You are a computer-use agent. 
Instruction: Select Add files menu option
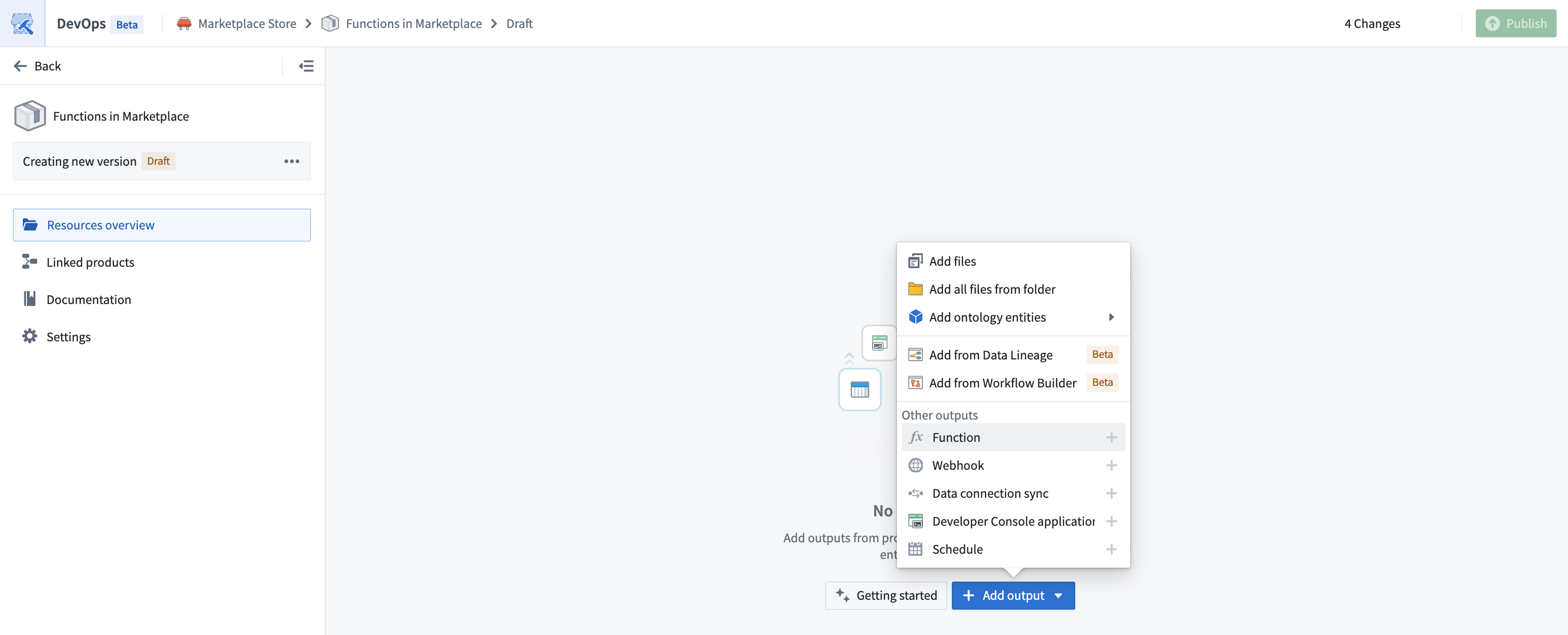(x=952, y=261)
